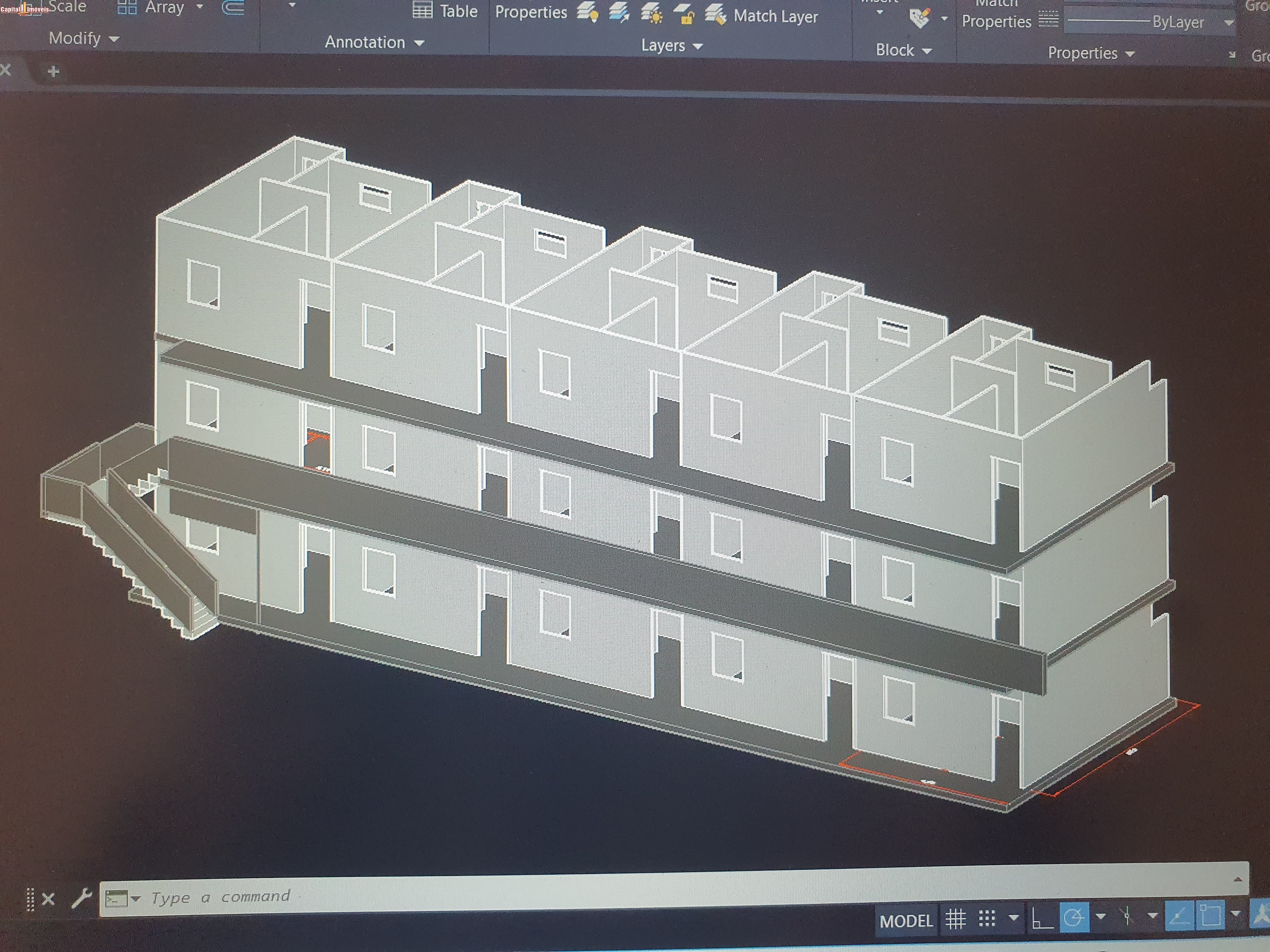This screenshot has height=952, width=1270.
Task: Toggle snap mode dotted grid
Action: point(987,919)
